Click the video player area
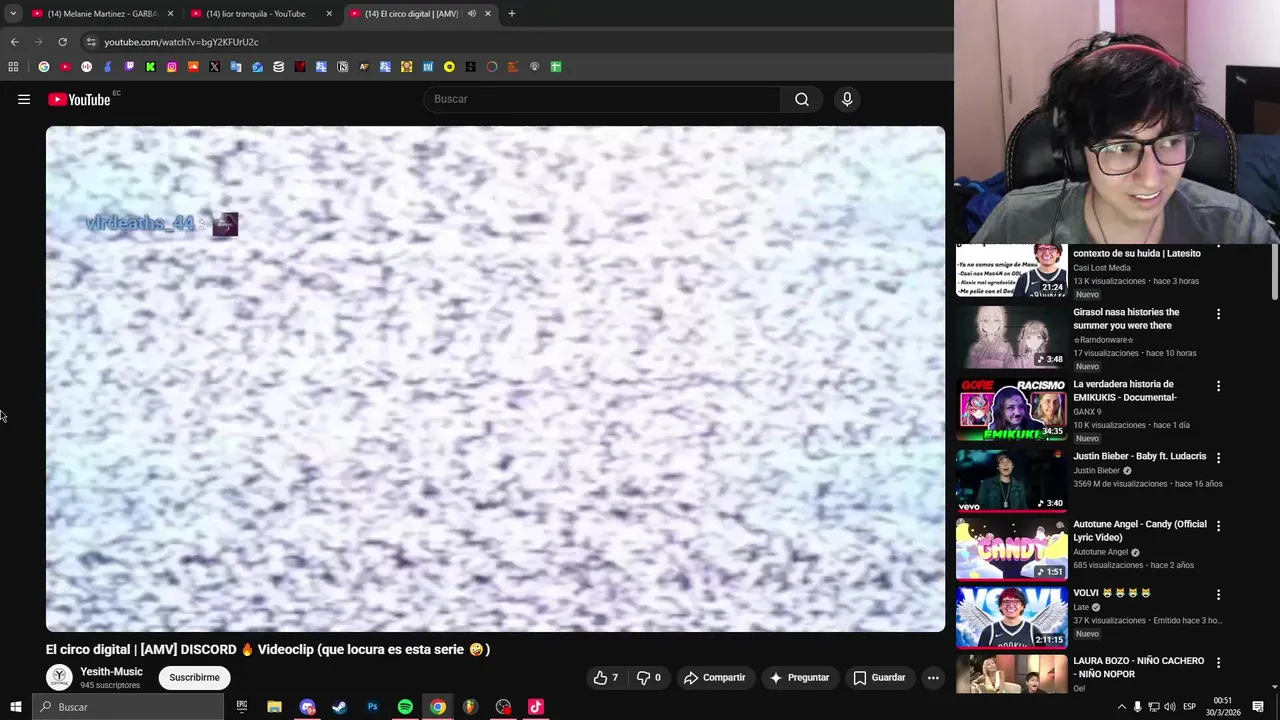 pyautogui.click(x=495, y=378)
